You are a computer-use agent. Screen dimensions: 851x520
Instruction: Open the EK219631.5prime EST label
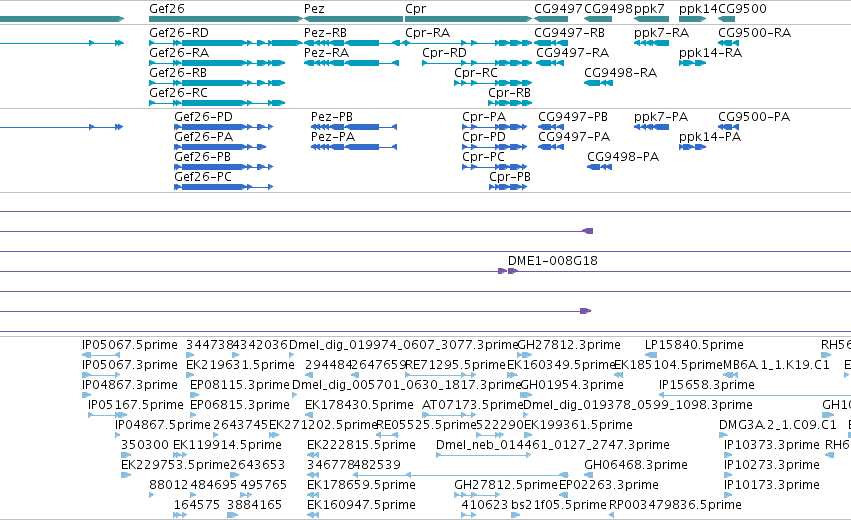240,365
